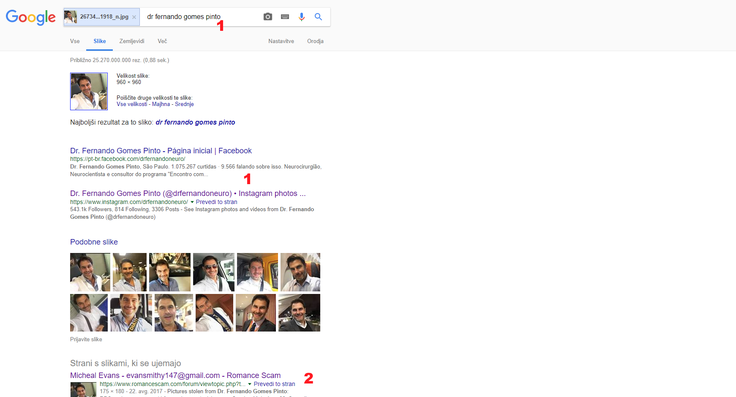This screenshot has height=397, width=736.
Task: Open third similar image in bottom row
Action: coord(174,313)
